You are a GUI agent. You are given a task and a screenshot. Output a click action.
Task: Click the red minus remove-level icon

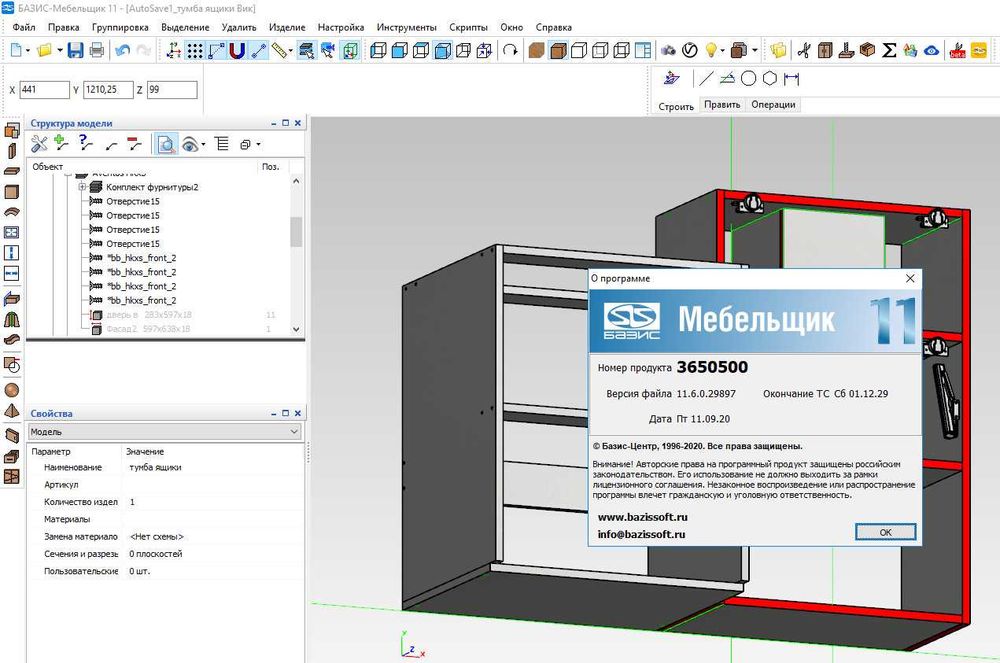(x=134, y=144)
